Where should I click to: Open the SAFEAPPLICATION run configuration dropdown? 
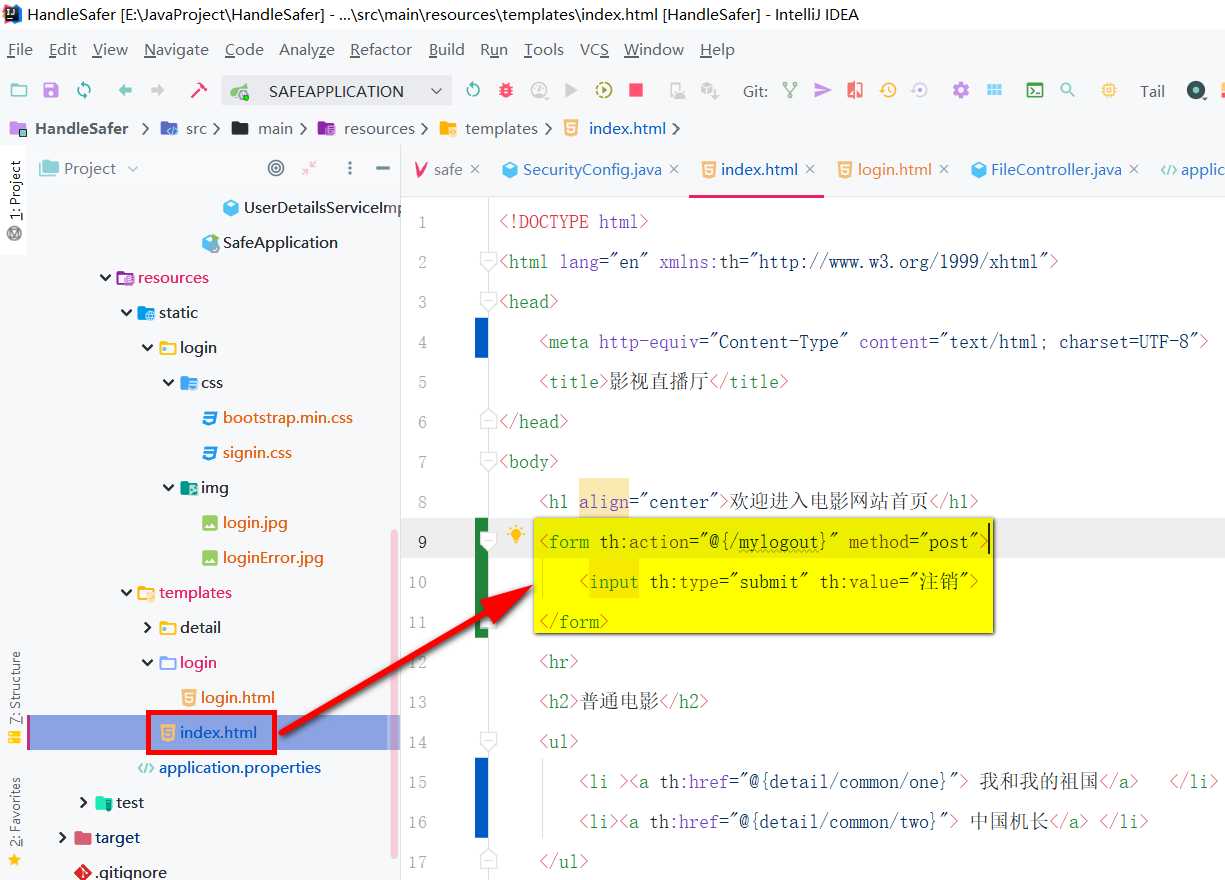tap(337, 91)
